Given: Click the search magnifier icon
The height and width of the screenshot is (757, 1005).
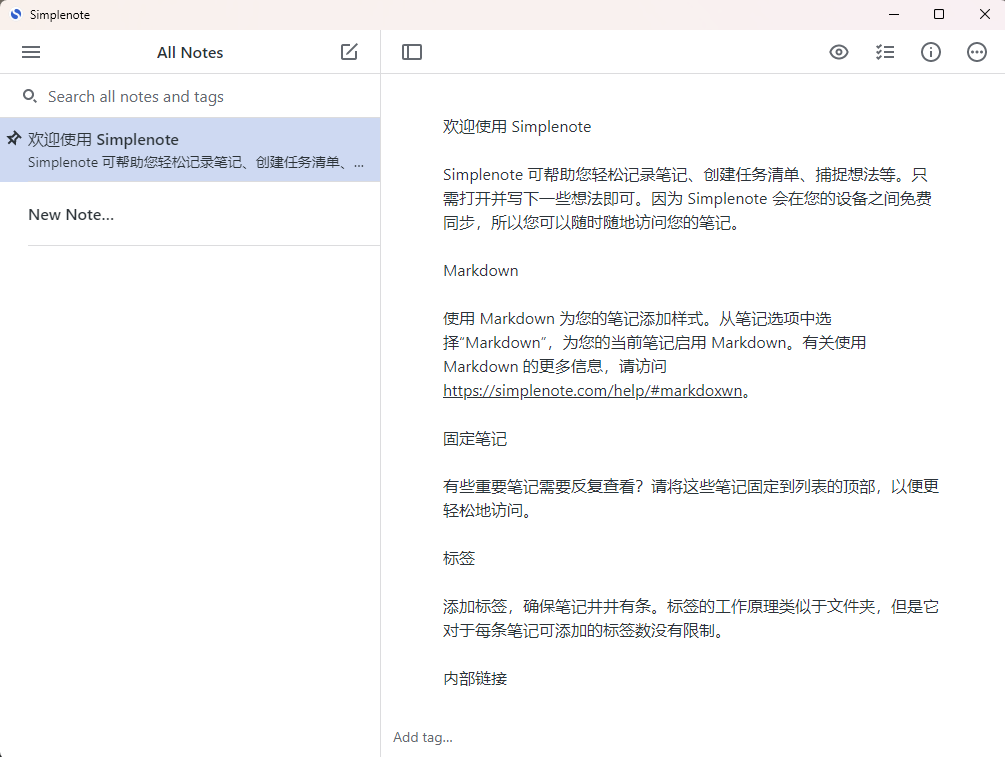Looking at the screenshot, I should [x=29, y=96].
